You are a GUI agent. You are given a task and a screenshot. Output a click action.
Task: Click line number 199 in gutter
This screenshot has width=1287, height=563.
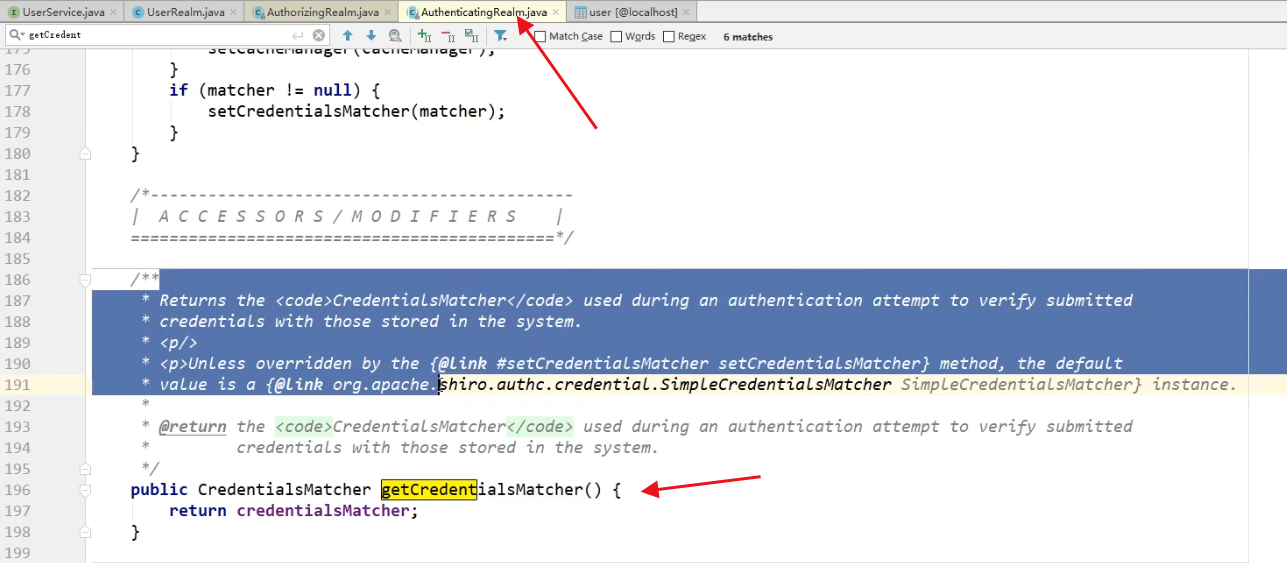tap(18, 553)
